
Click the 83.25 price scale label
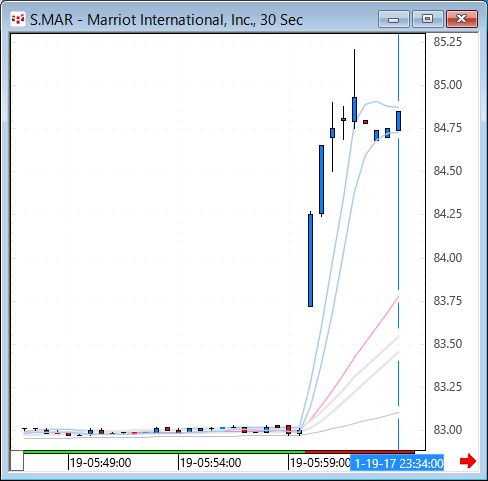(x=448, y=387)
